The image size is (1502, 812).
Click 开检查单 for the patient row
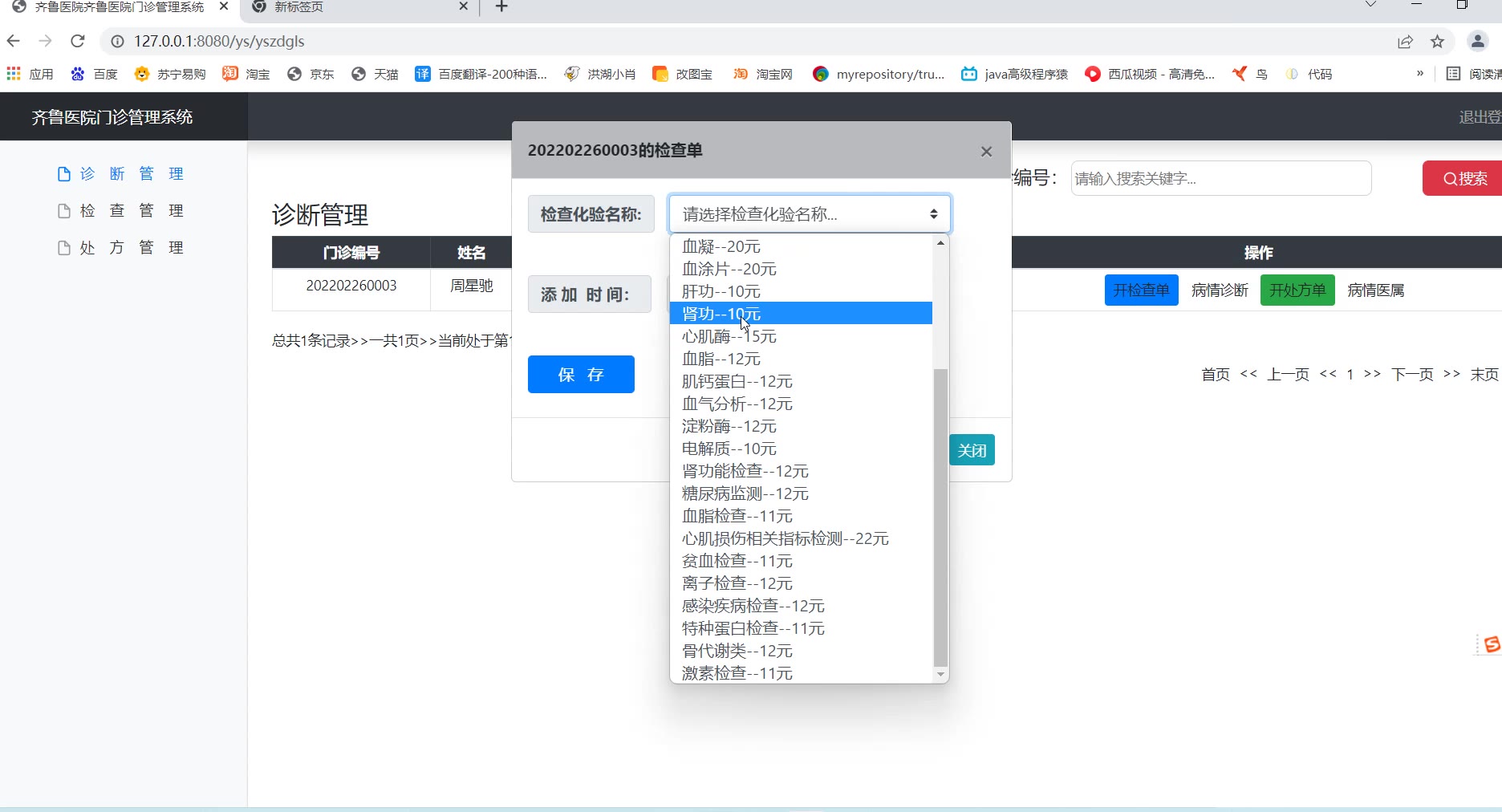[1141, 290]
